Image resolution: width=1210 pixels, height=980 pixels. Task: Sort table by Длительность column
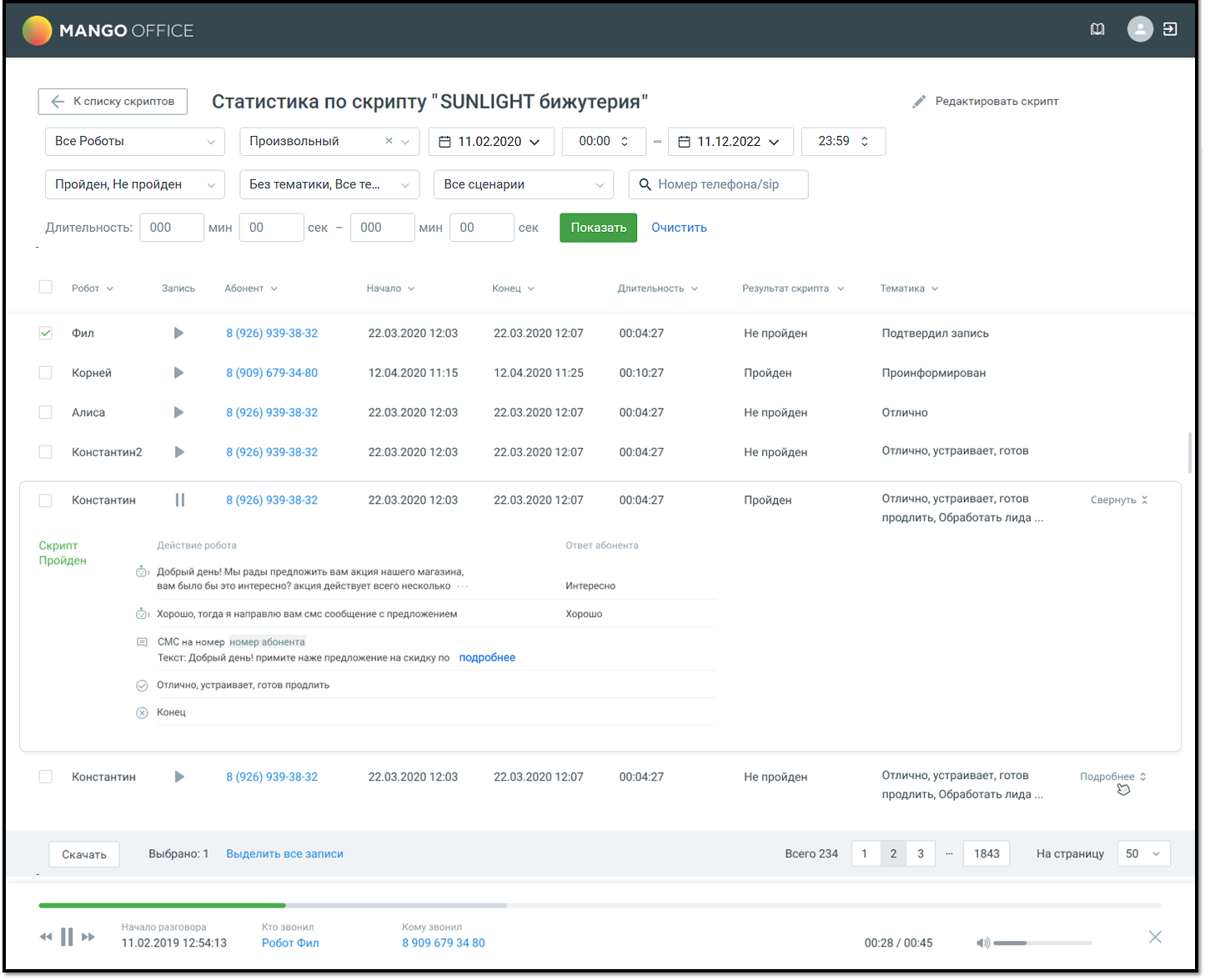(x=657, y=289)
